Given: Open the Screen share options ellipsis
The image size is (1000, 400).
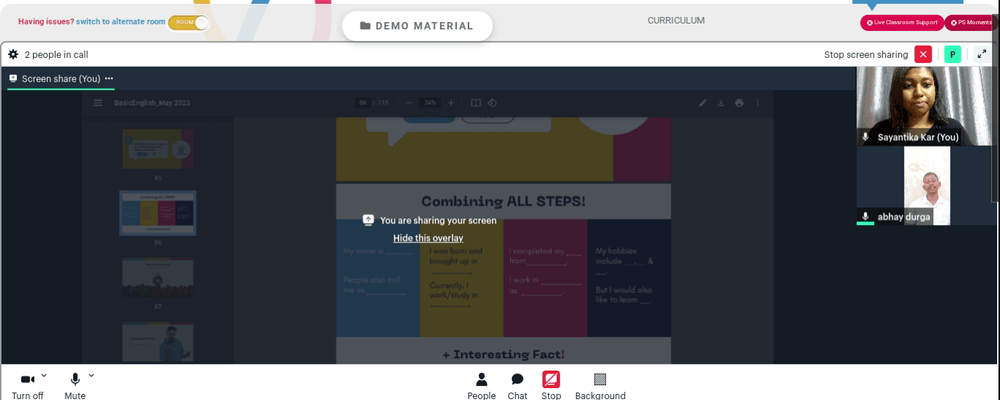Looking at the screenshot, I should click(x=109, y=78).
